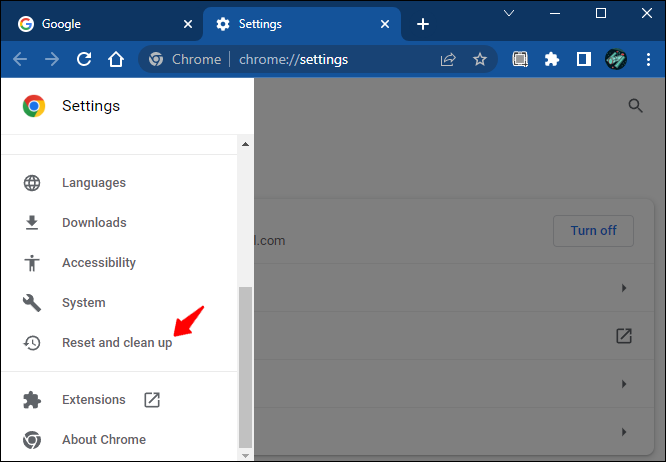Viewport: 666px width, 462px height.
Task: Close the Google tab
Action: (x=188, y=24)
